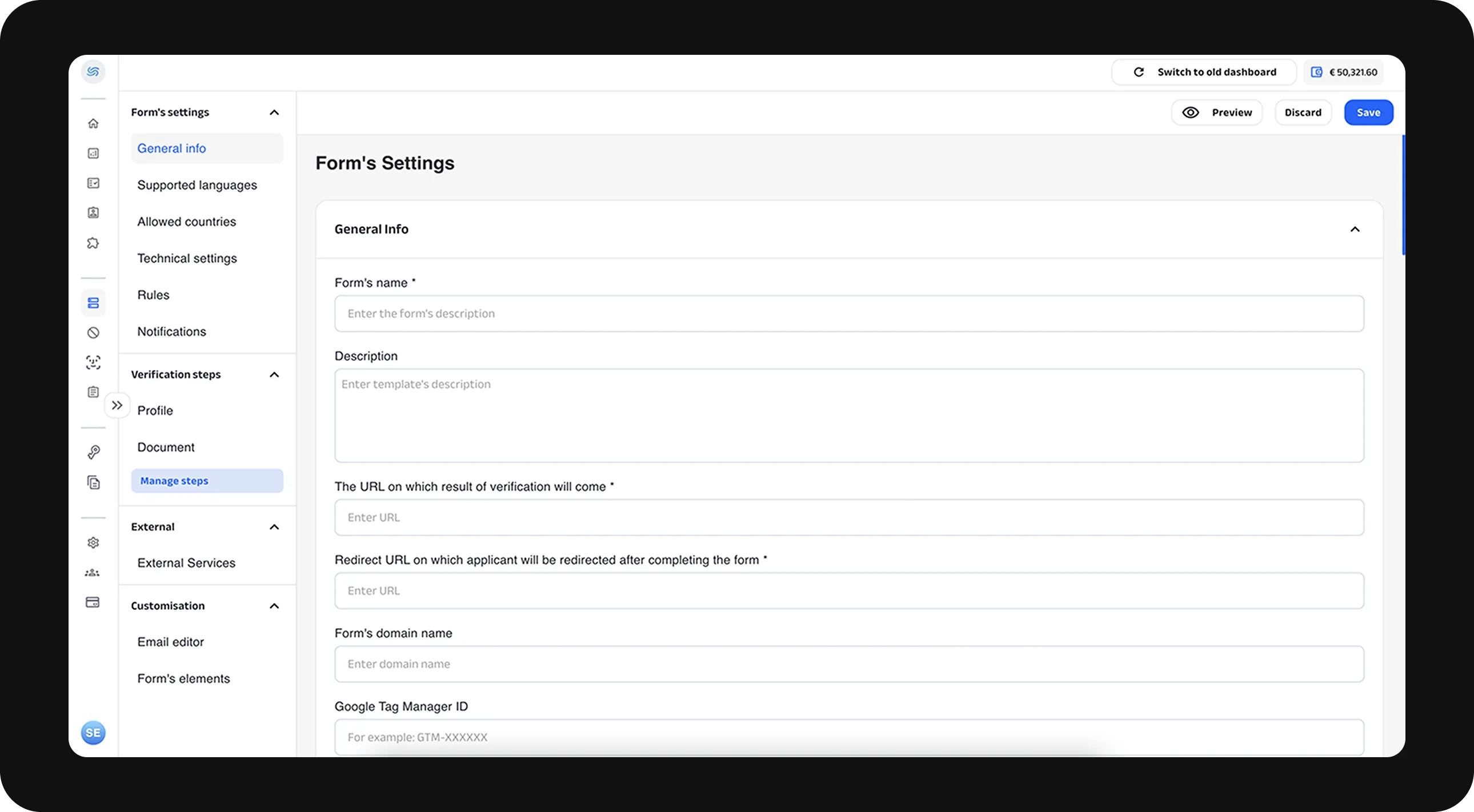Collapse the Verification steps section
The image size is (1474, 812).
coord(274,375)
